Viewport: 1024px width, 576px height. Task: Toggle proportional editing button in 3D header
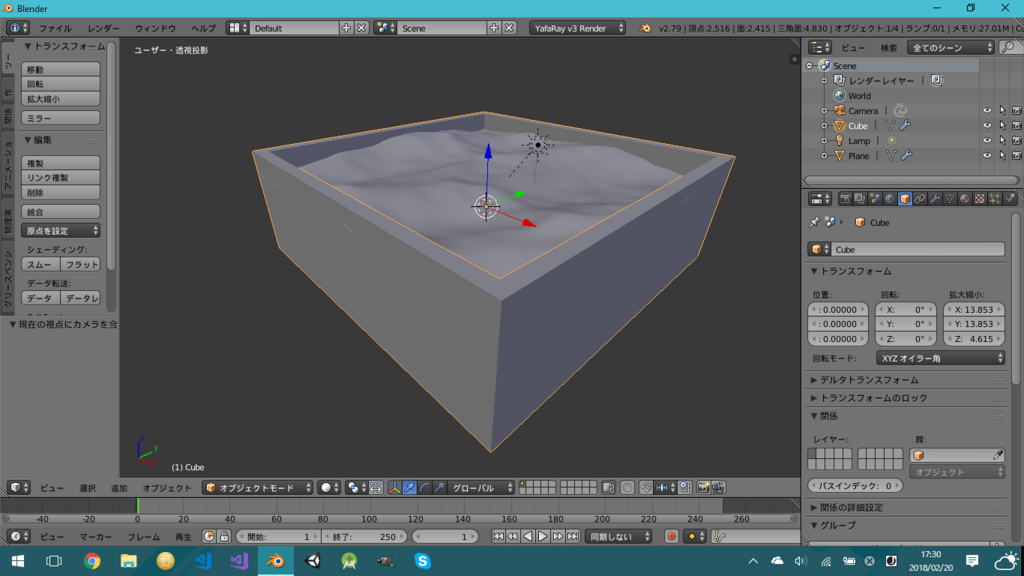click(627, 487)
